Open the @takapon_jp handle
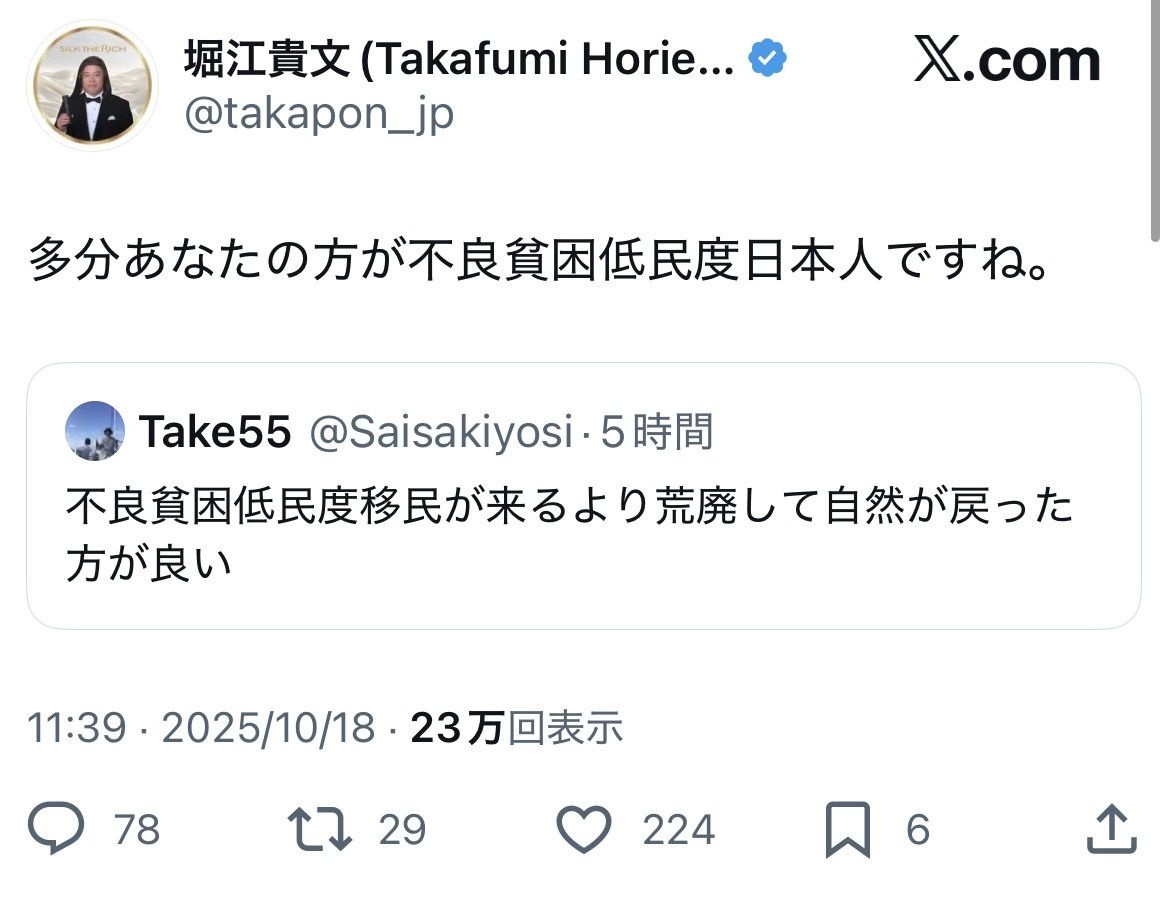 point(319,116)
